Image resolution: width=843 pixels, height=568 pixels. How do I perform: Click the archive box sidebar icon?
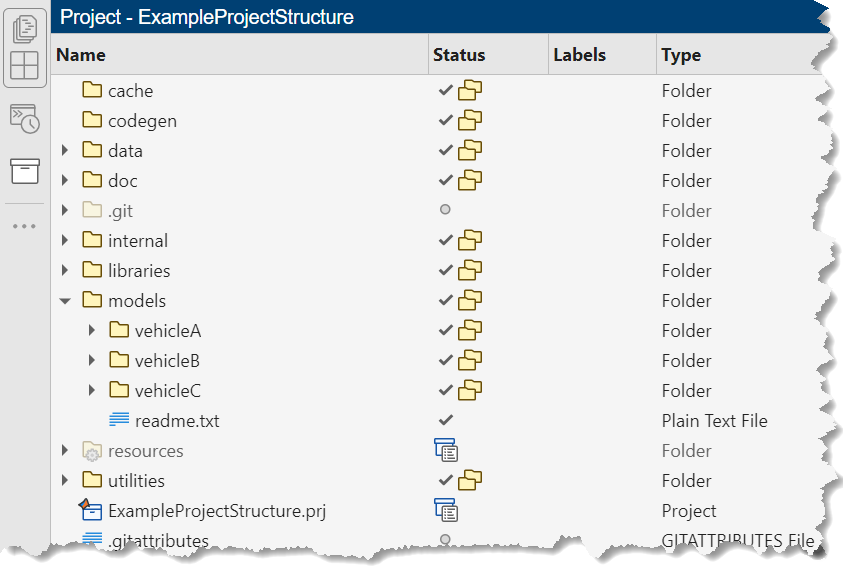(24, 170)
